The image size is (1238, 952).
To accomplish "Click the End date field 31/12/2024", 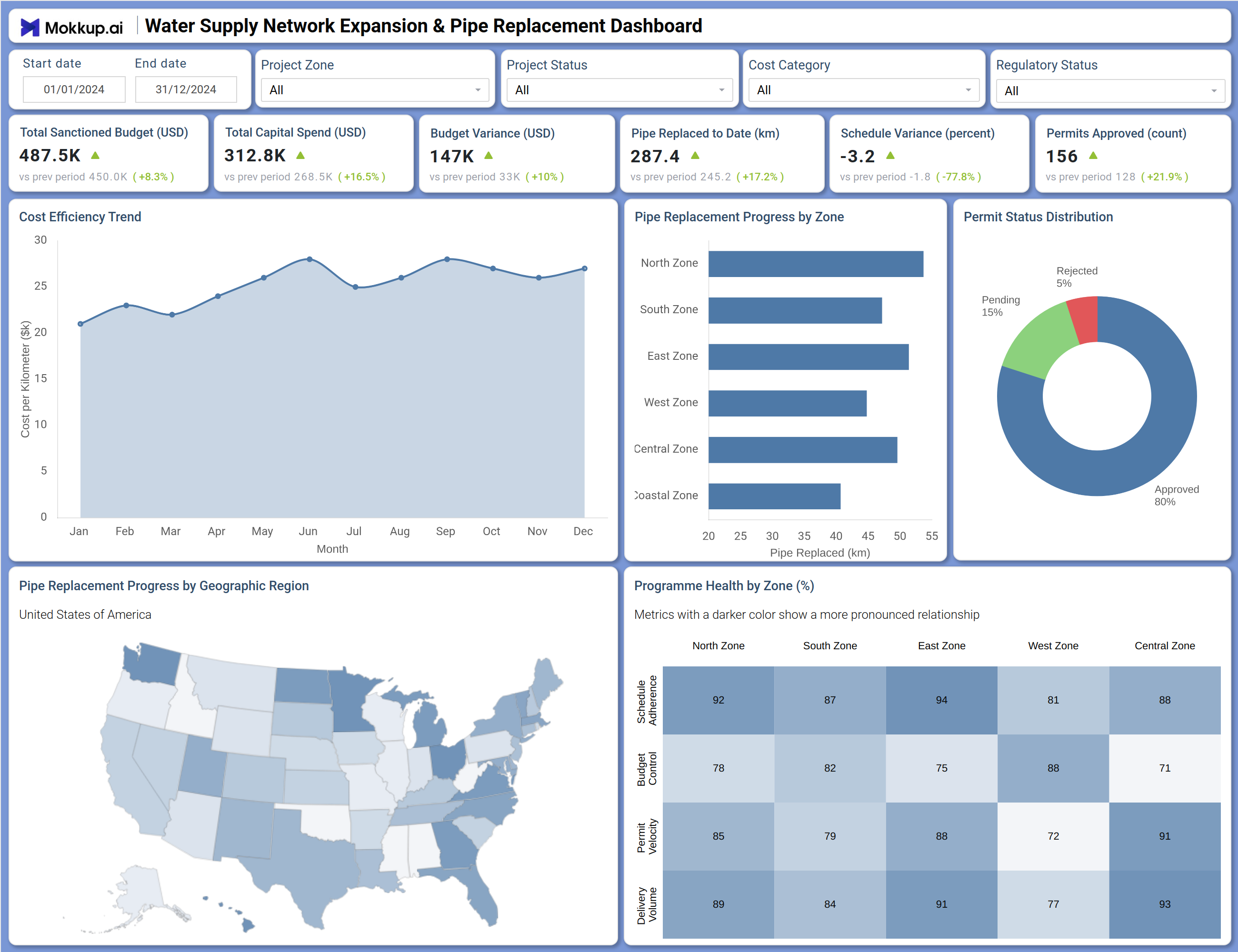I will (186, 89).
